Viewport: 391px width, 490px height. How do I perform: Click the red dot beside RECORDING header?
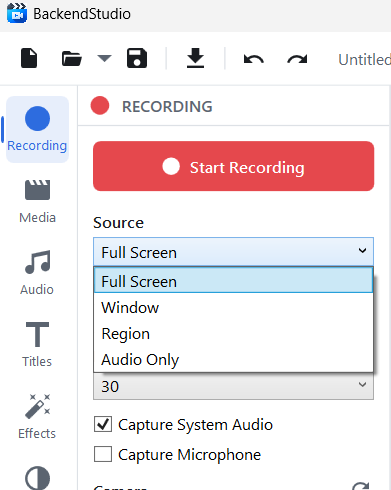(100, 106)
